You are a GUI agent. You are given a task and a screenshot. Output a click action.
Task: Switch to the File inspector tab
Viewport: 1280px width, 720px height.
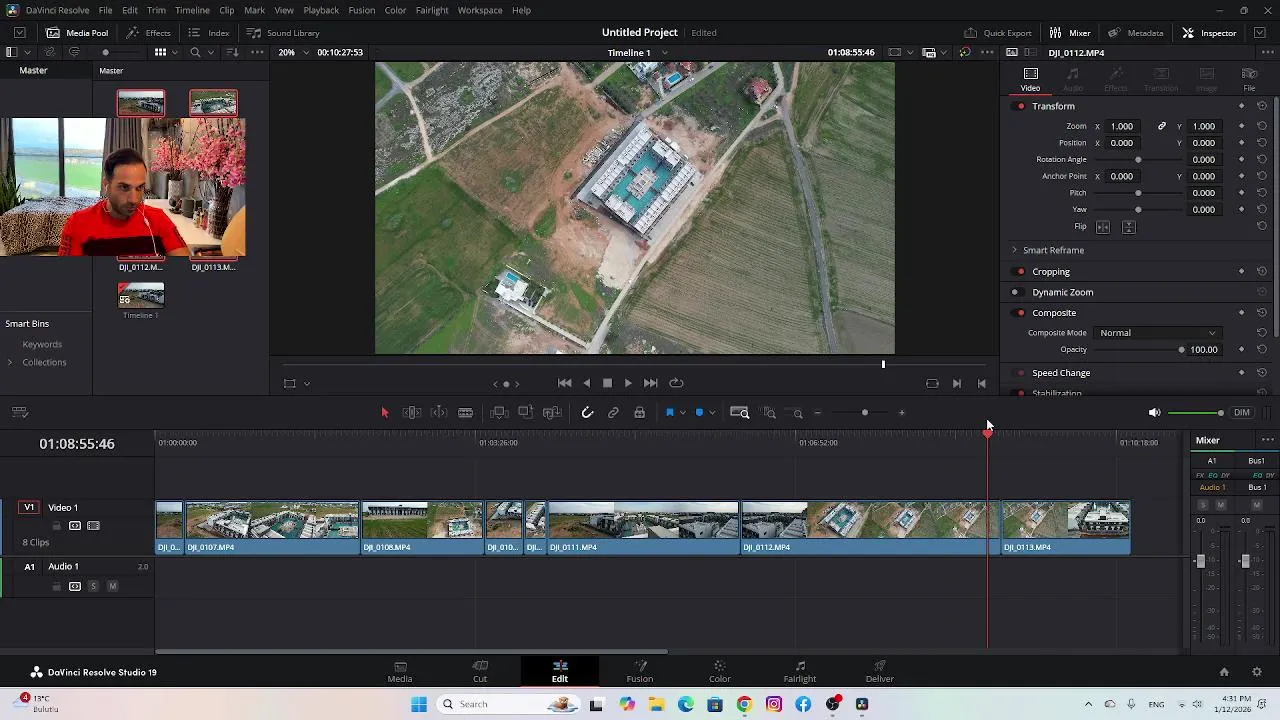(x=1249, y=79)
